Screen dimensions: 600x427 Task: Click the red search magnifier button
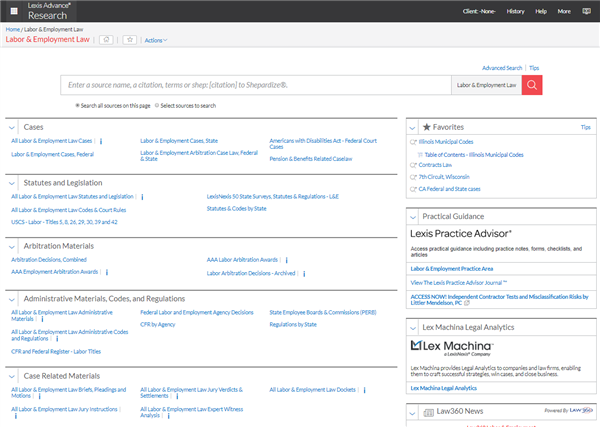[532, 85]
